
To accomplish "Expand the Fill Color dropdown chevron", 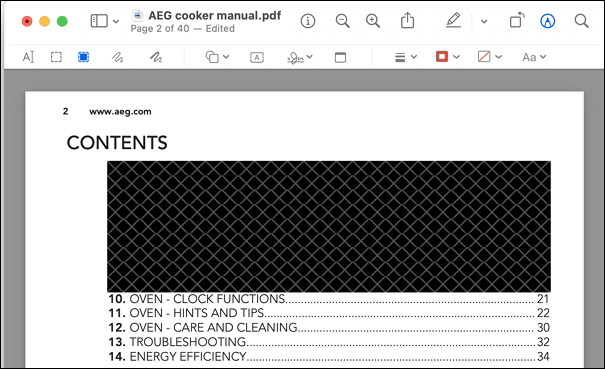I will (x=499, y=57).
